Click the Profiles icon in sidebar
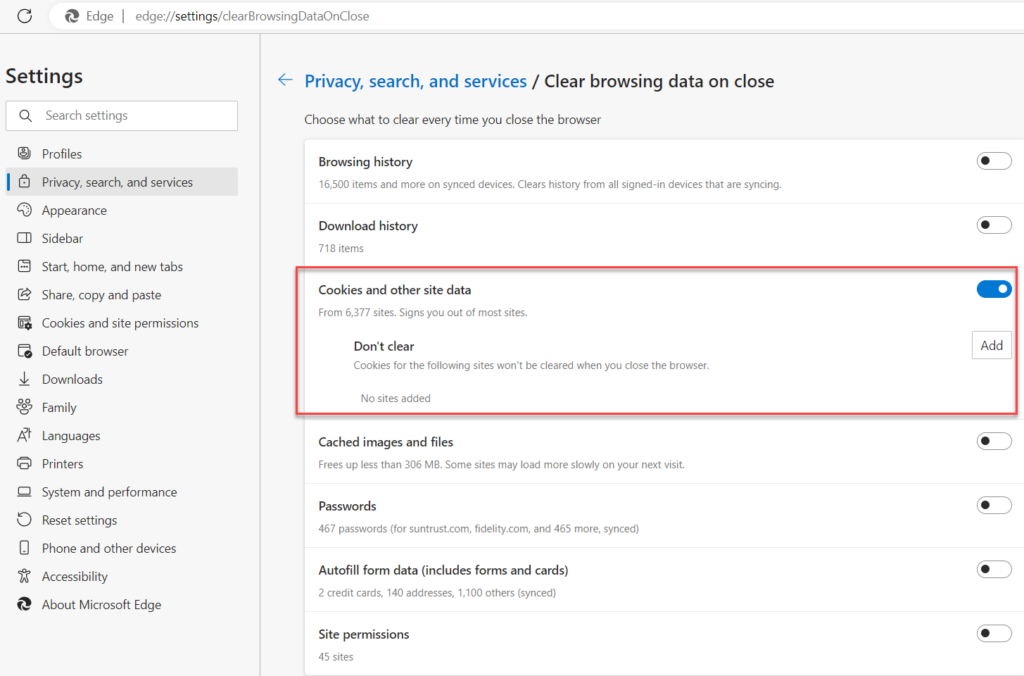This screenshot has height=676, width=1024. 24,153
